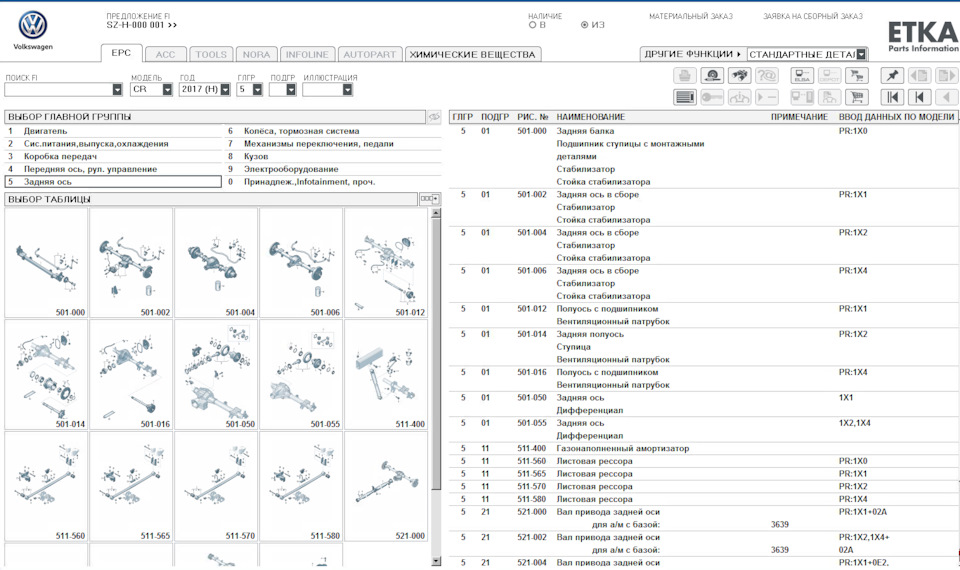The width and height of the screenshot is (960, 570).
Task: Click the question-mark email inquiry icon
Action: [x=767, y=75]
